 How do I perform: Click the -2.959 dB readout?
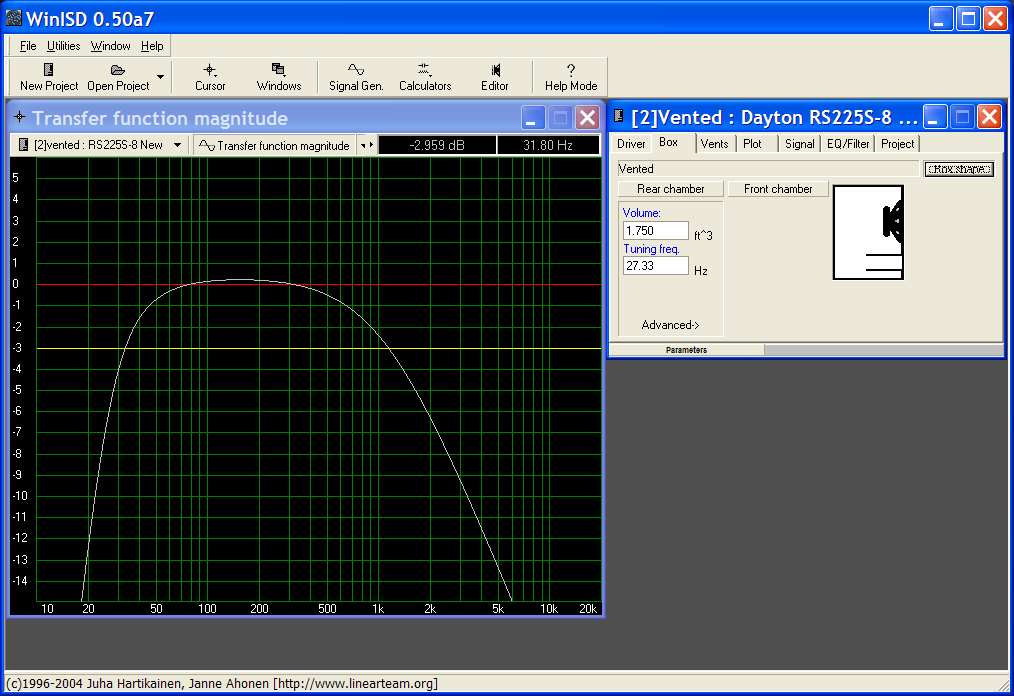437,146
